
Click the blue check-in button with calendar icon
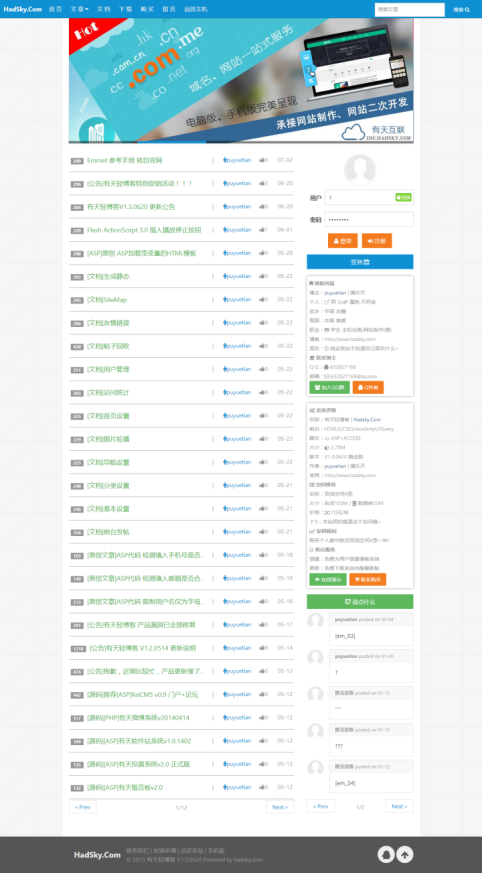pos(360,262)
